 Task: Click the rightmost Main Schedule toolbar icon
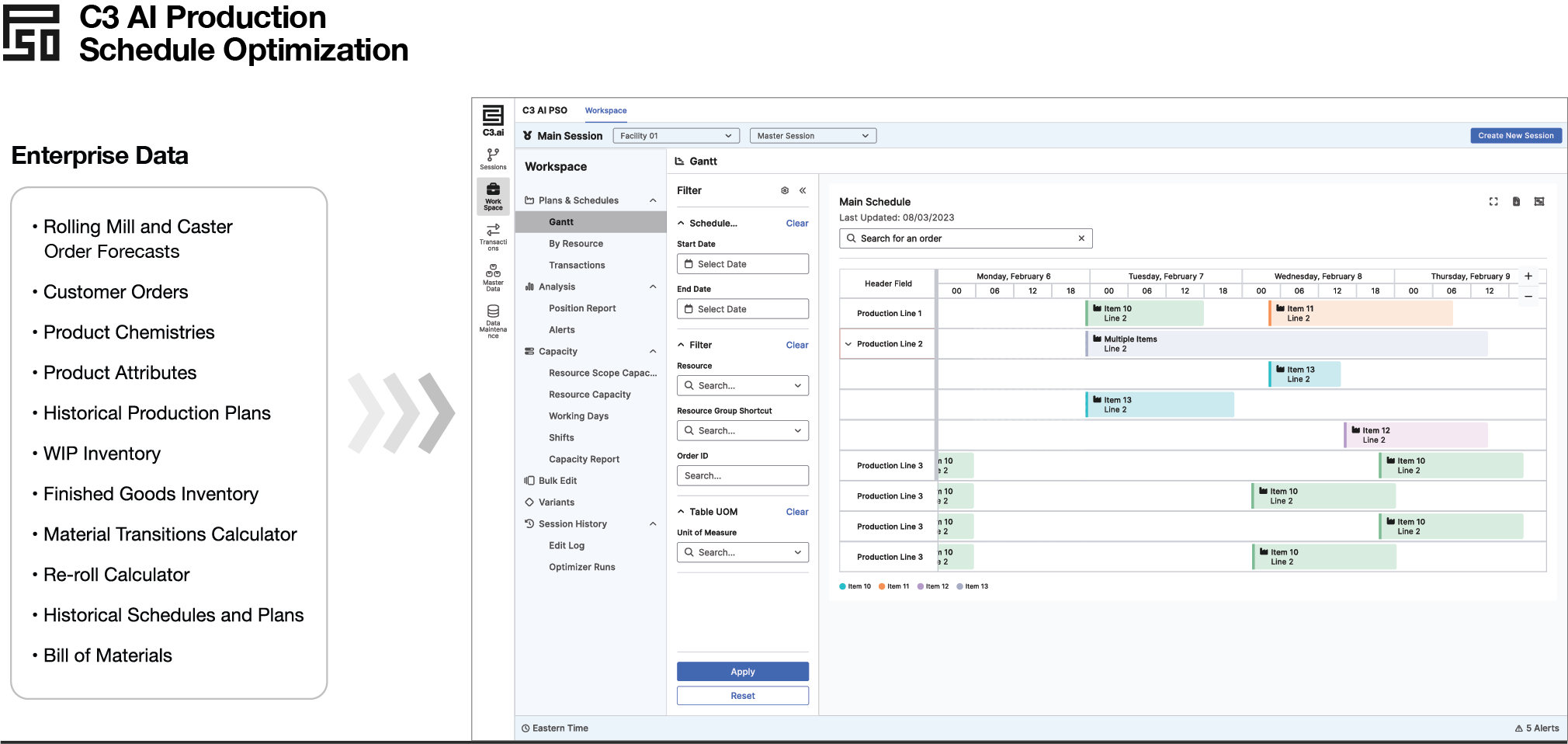1539,202
